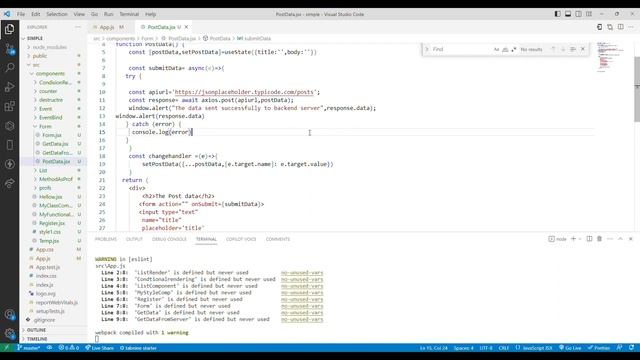Toggle primary side bar layout icon
The width and height of the screenshot is (640, 360).
tap(557, 14)
